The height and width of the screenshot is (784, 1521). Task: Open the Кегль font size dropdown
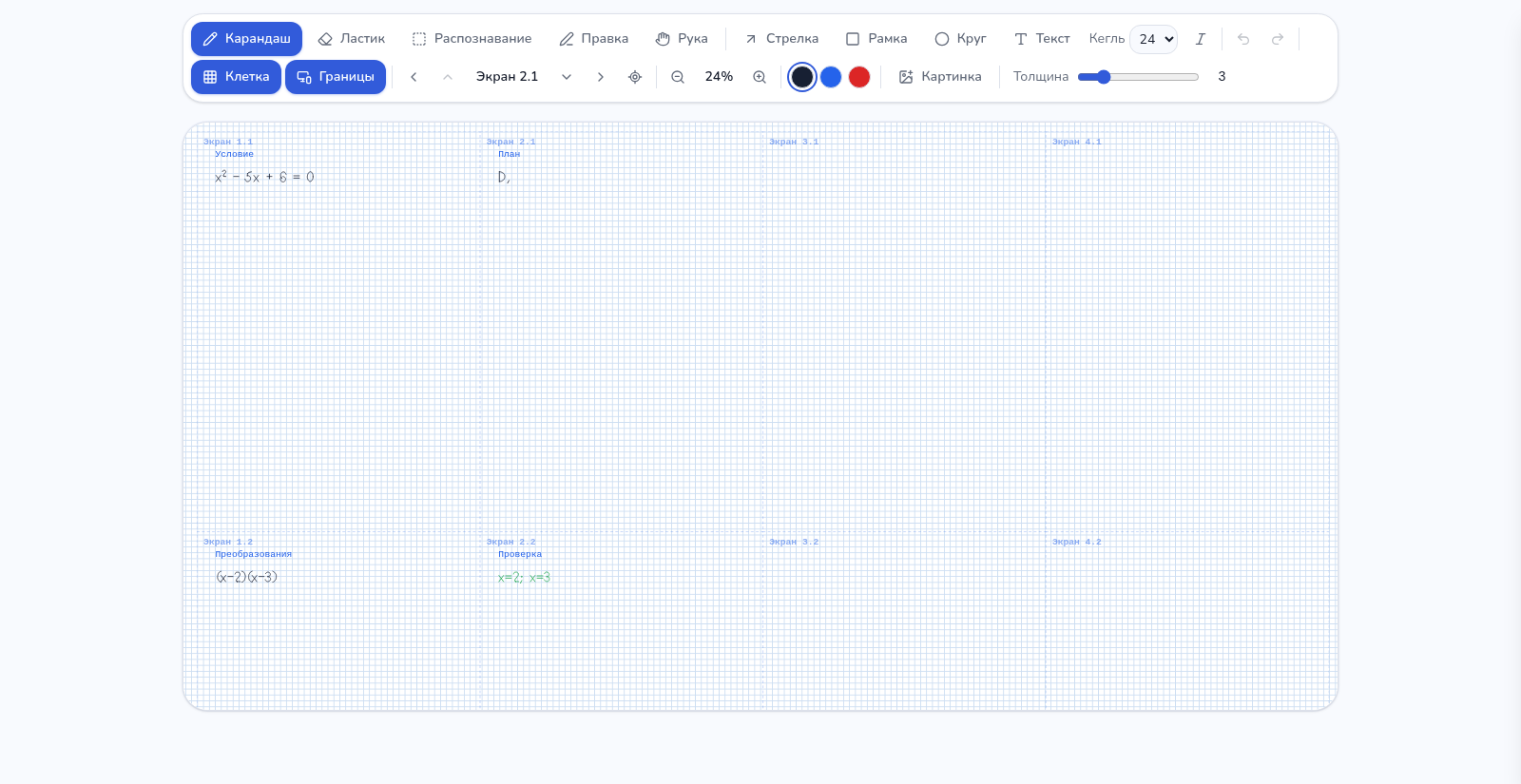[1154, 39]
